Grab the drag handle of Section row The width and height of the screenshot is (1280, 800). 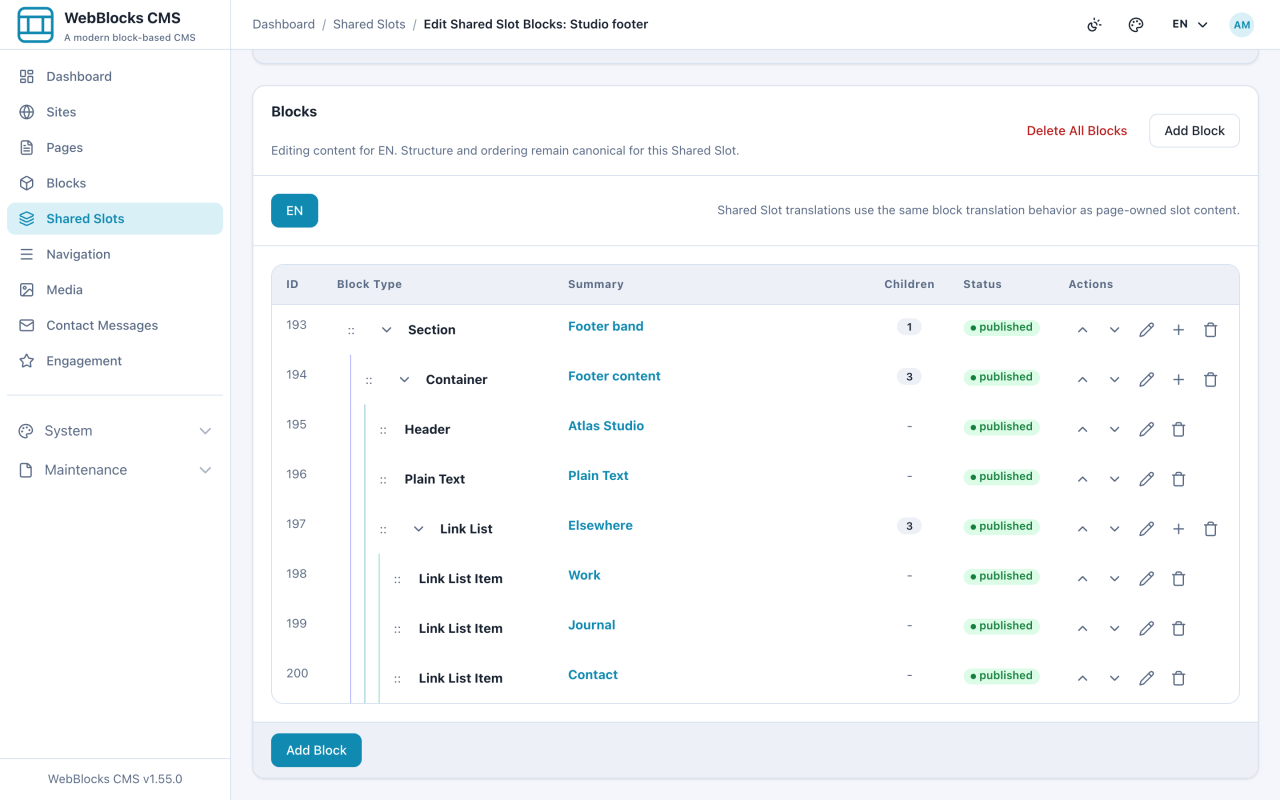click(351, 330)
